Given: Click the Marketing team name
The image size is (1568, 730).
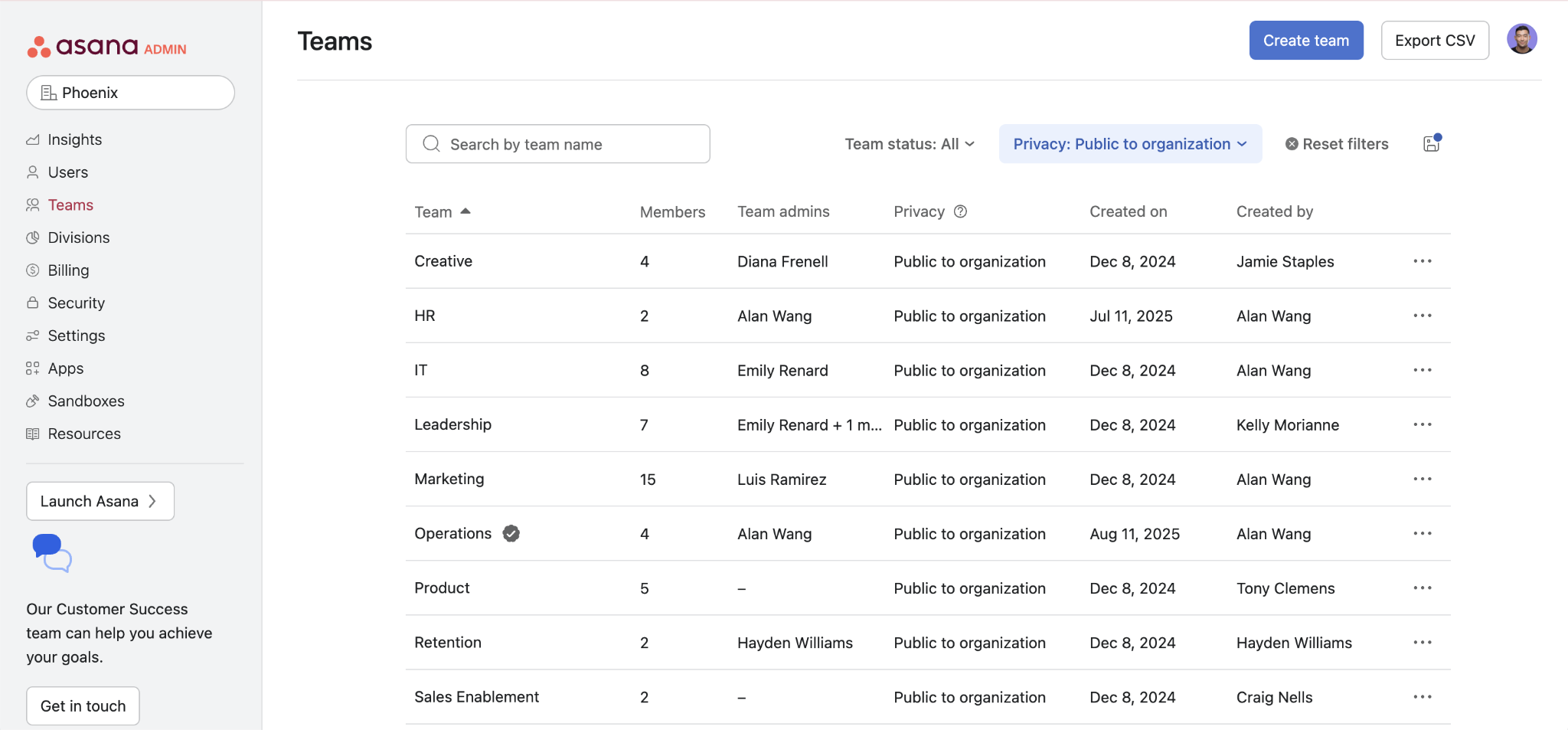Looking at the screenshot, I should click(449, 479).
